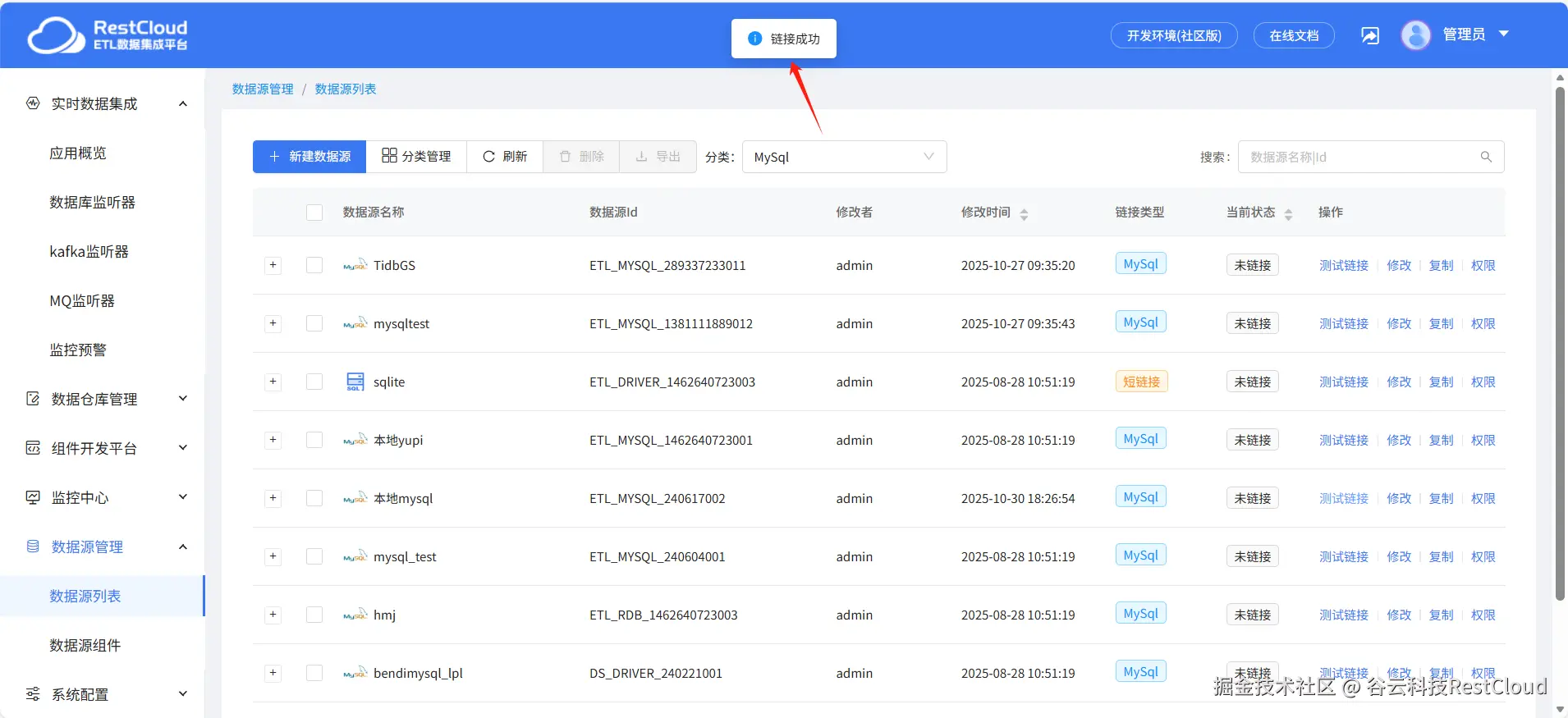1568x718 pixels.
Task: Click the SQL icon beside sqlite
Action: pos(355,382)
